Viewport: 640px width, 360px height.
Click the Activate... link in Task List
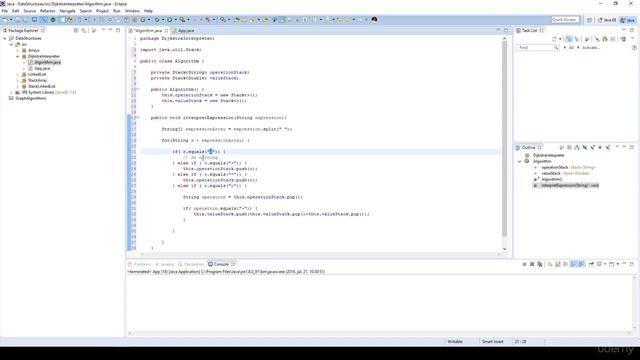pos(591,48)
